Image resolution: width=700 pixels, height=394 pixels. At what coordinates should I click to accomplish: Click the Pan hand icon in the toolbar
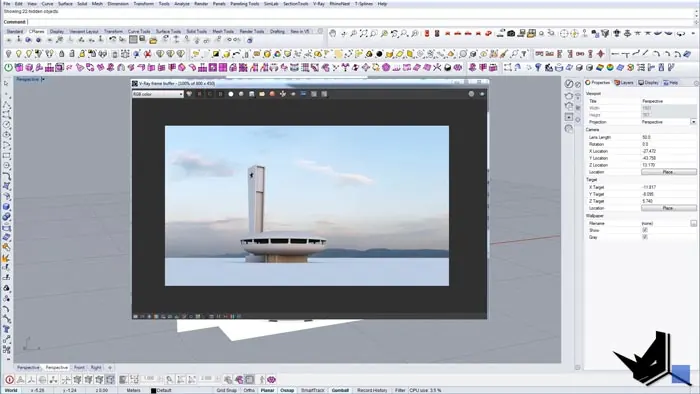[x=332, y=33]
